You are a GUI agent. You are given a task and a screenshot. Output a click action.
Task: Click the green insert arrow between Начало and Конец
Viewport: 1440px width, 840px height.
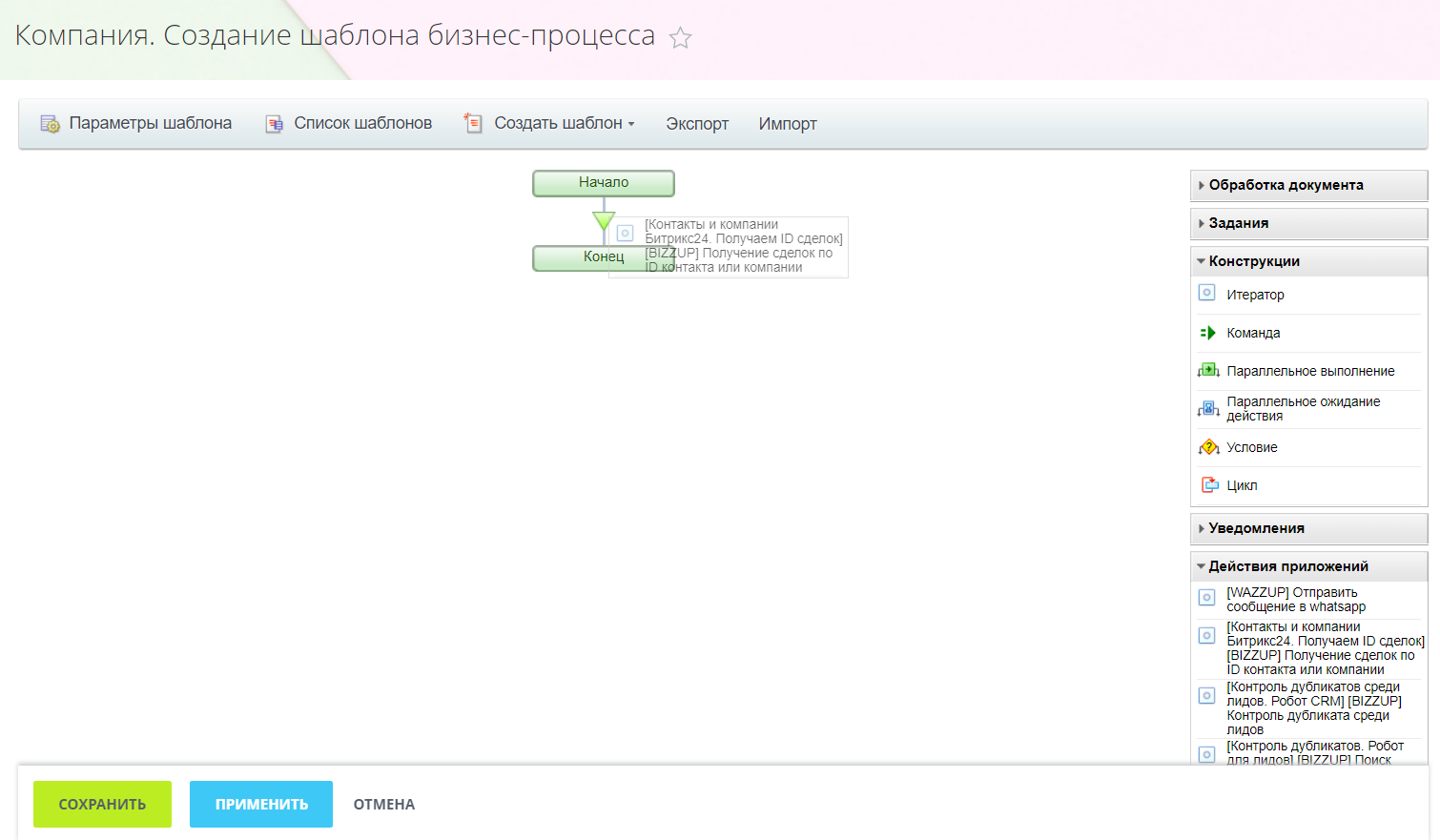604,221
